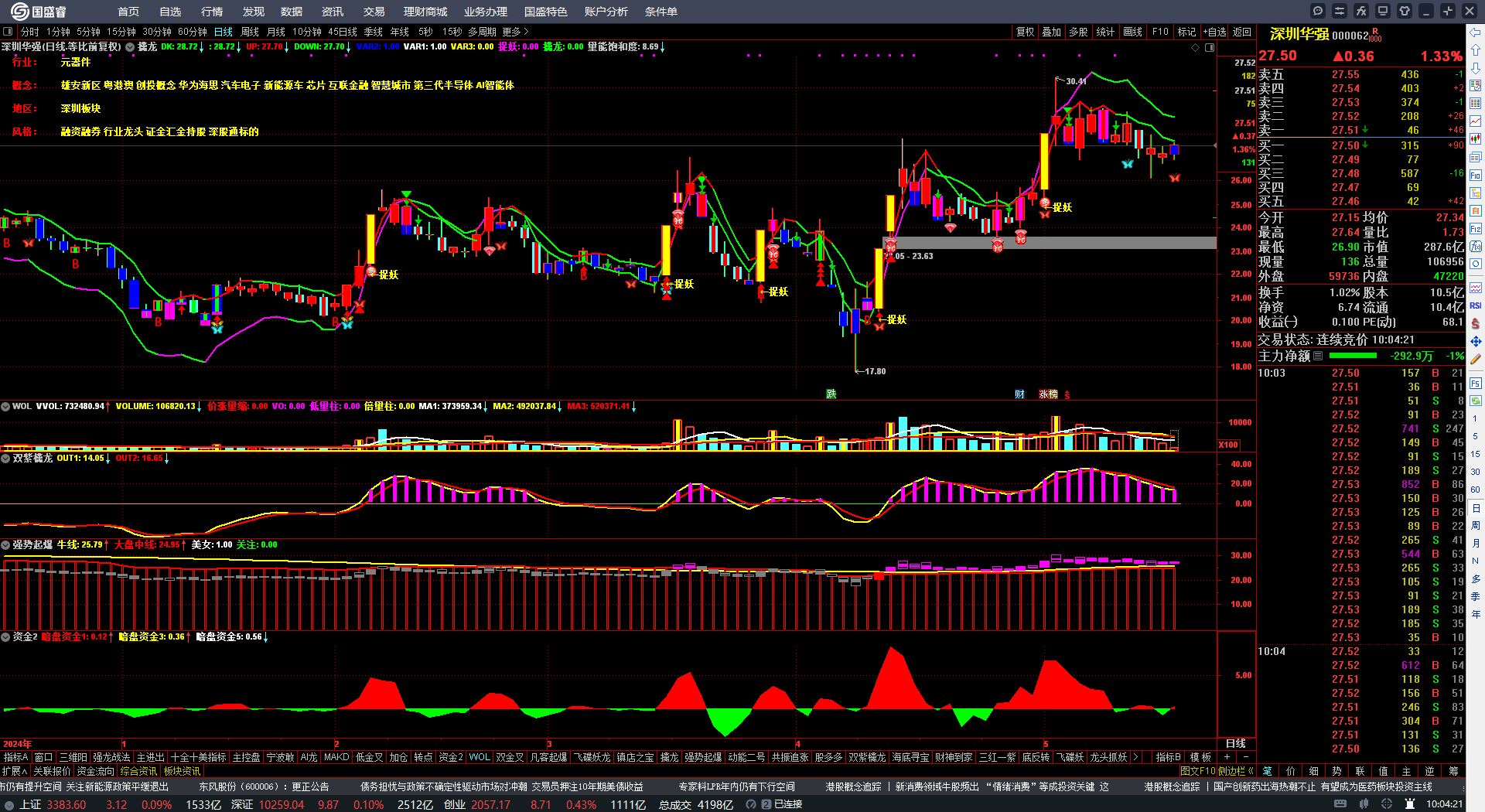Open the 资金2 indicator dropdown arrow
Viewport: 1485px width, 812px height.
(5, 637)
